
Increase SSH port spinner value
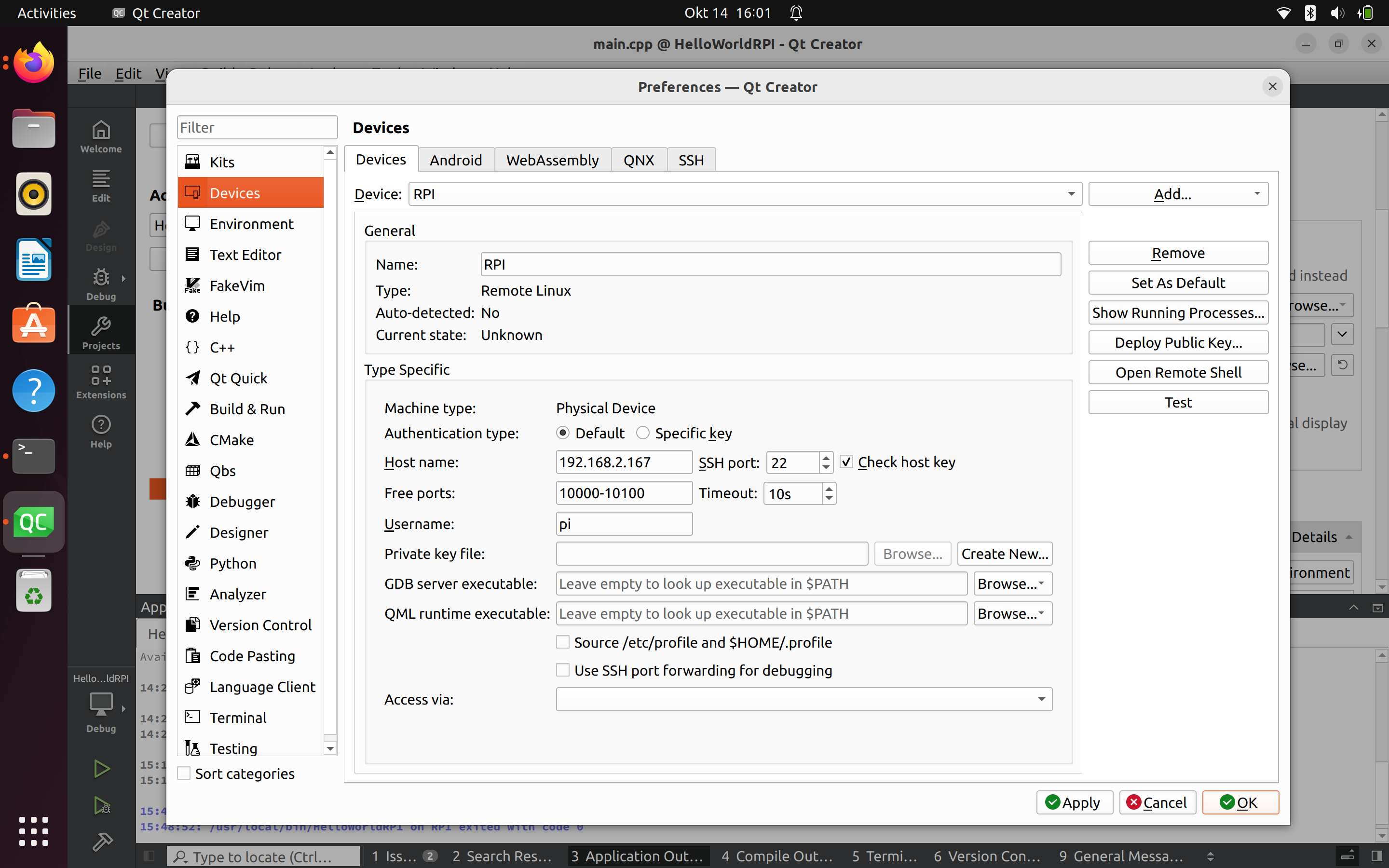[x=825, y=458]
